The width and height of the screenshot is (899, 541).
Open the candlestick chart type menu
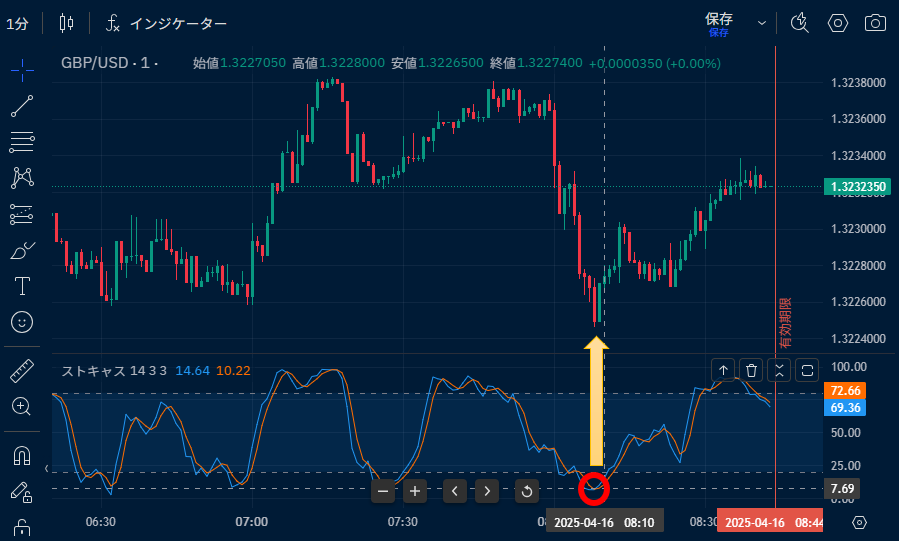67,22
